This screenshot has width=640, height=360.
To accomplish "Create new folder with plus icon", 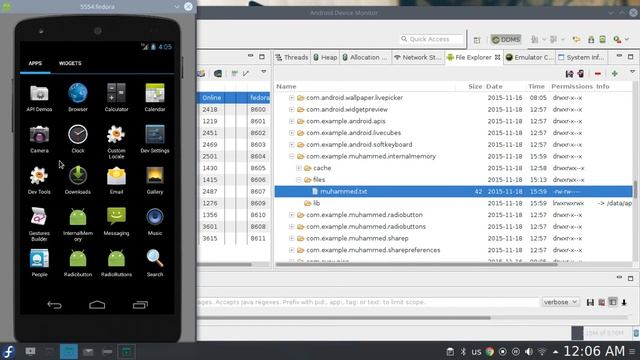I will pos(615,73).
